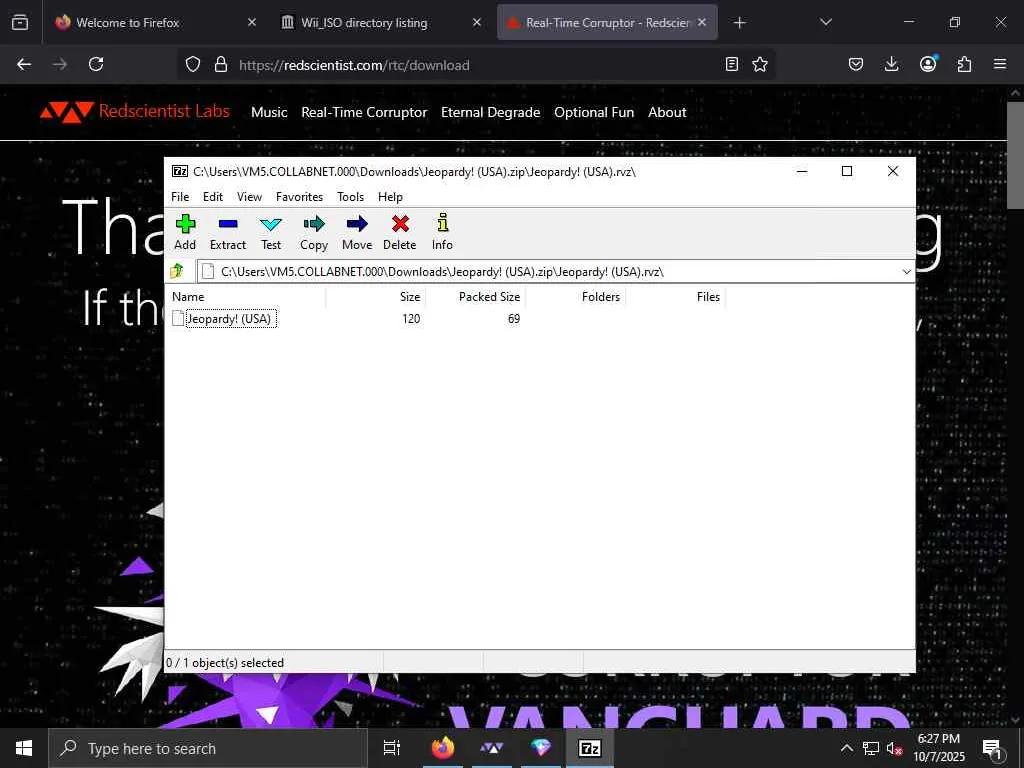The image size is (1024, 768).
Task: Open the About link on Redscientist site
Action: [x=667, y=112]
